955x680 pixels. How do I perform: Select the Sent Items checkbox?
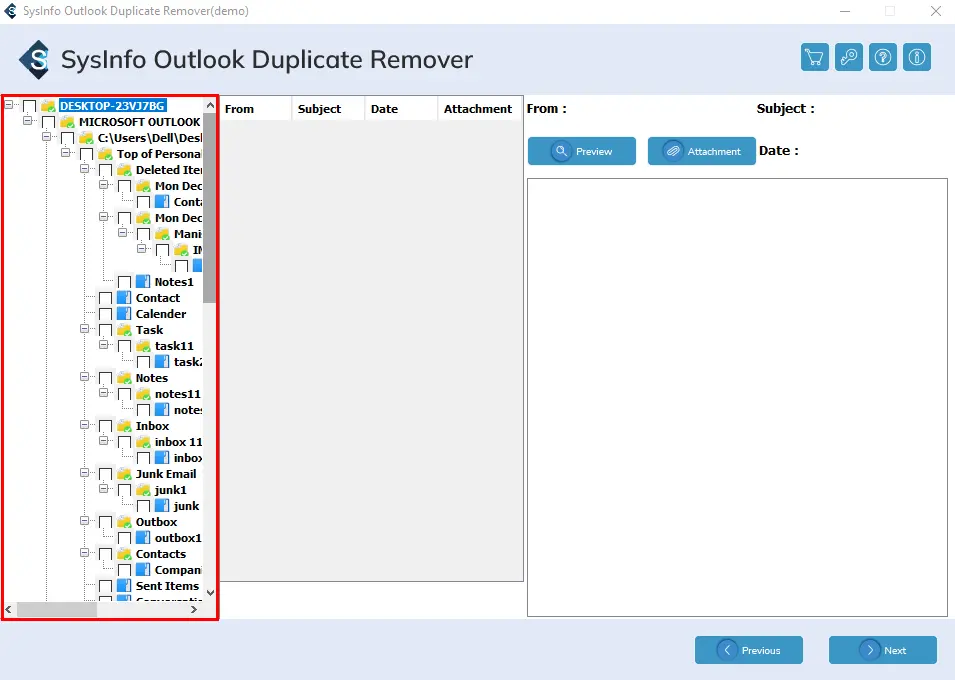(105, 587)
